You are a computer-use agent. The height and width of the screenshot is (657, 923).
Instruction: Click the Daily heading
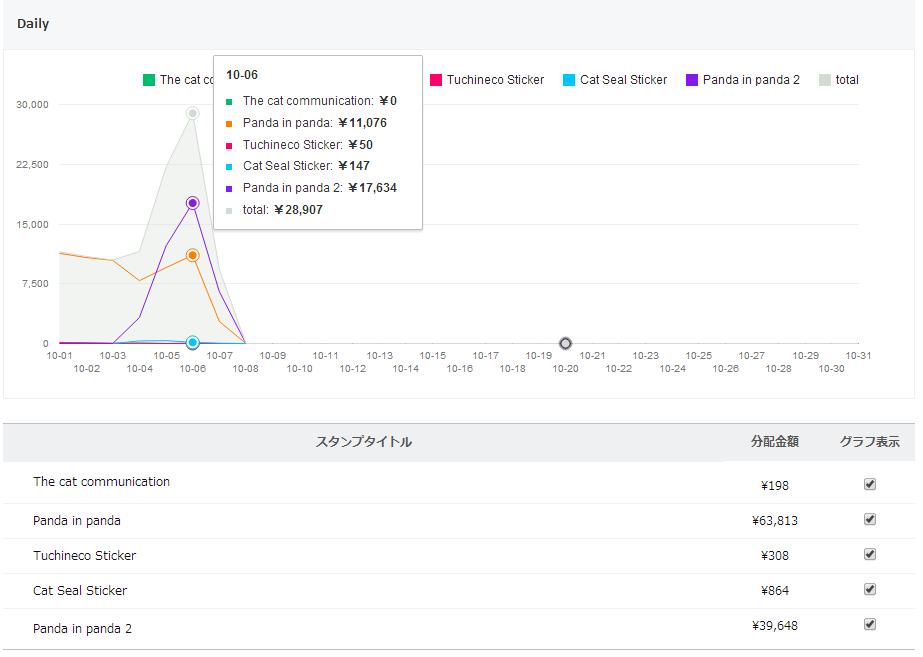tap(33, 24)
